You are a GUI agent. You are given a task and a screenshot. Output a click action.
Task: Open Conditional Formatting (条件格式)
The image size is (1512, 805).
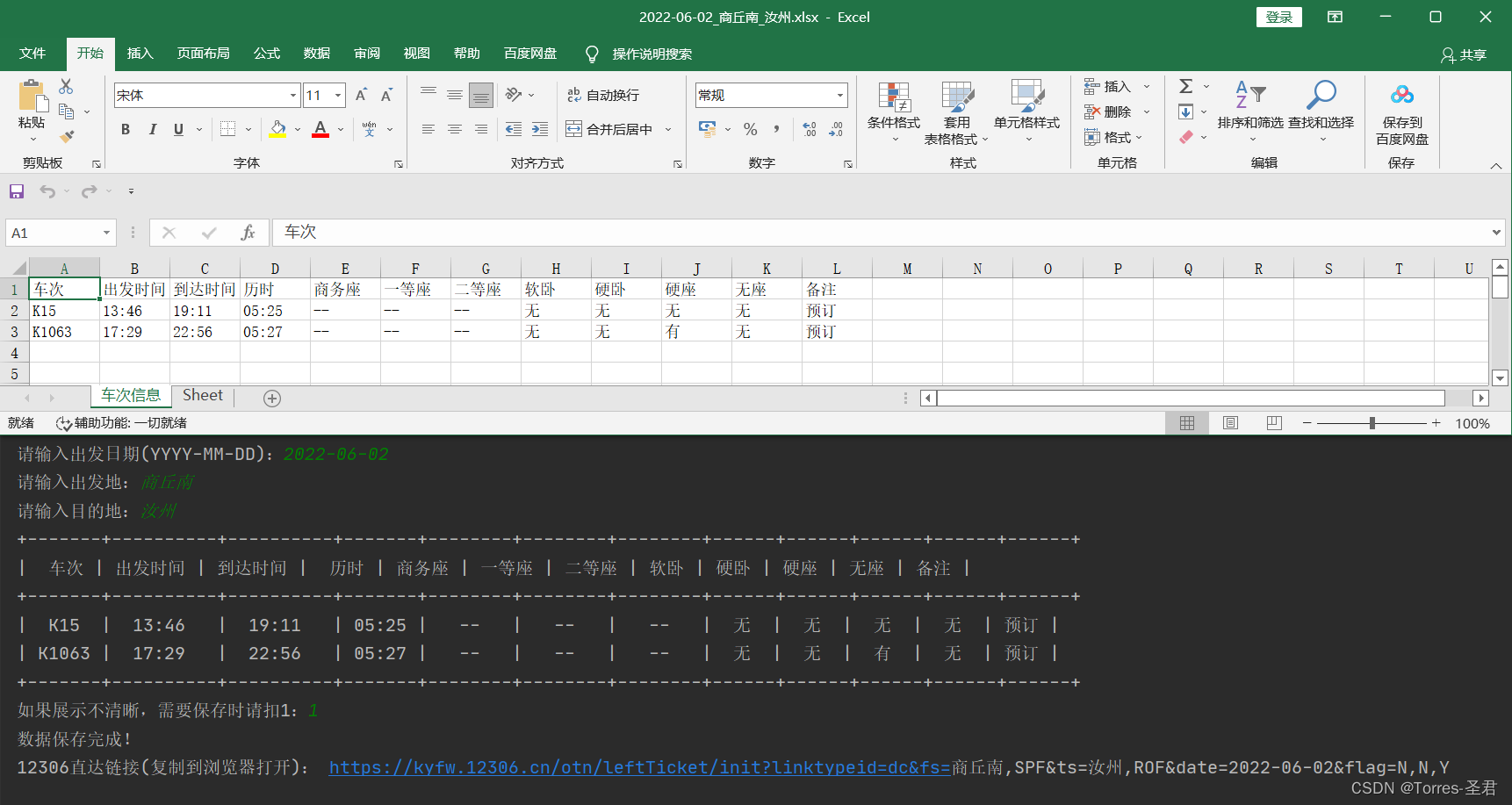tap(894, 112)
